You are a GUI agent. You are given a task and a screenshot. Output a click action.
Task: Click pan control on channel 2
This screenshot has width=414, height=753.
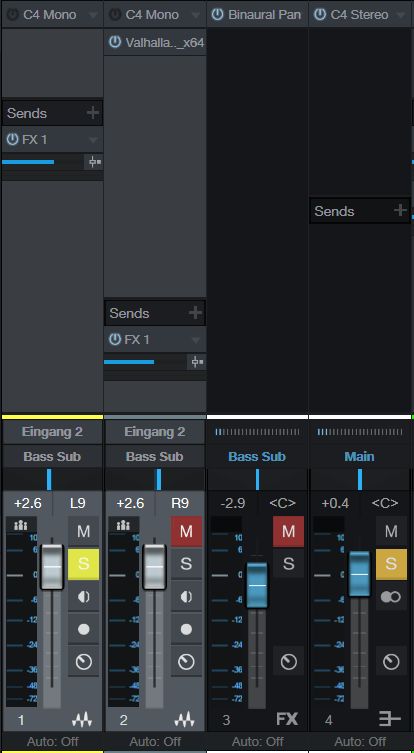click(154, 479)
